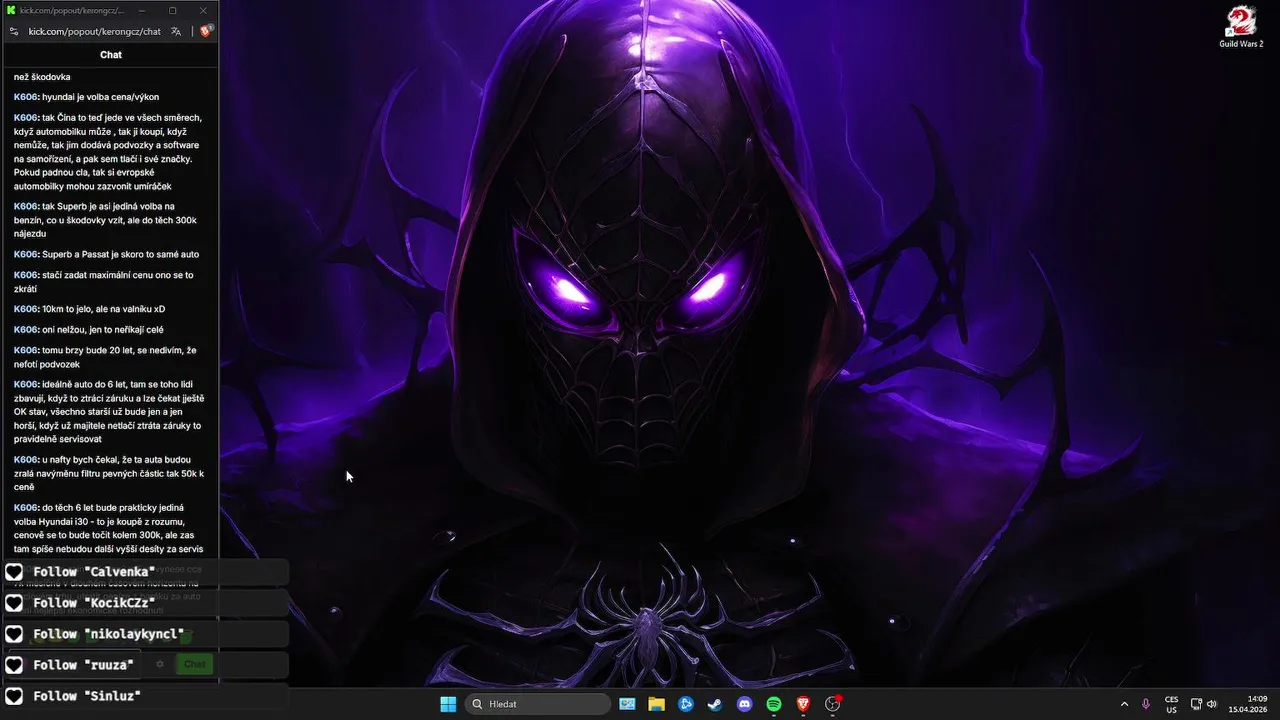1280x720 pixels.
Task: Click K606 username on the hyundai message
Action: coord(25,97)
